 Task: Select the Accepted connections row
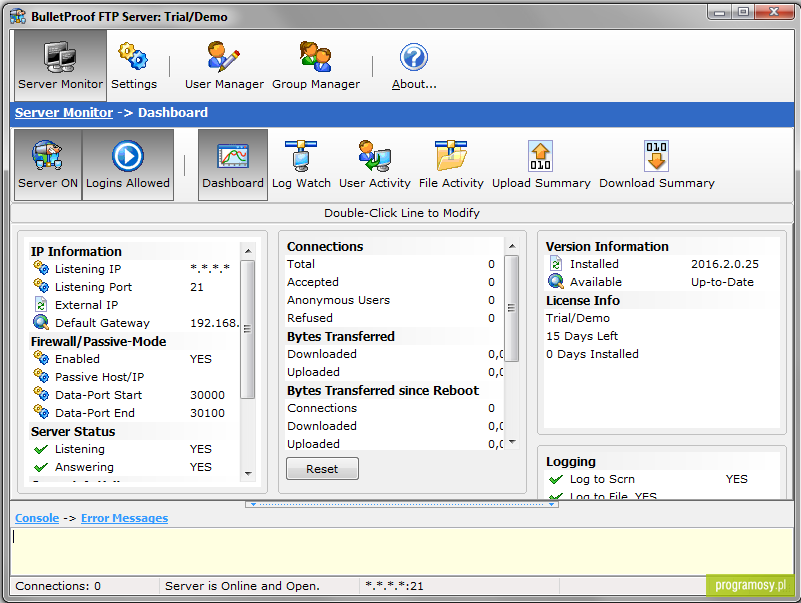(394, 282)
